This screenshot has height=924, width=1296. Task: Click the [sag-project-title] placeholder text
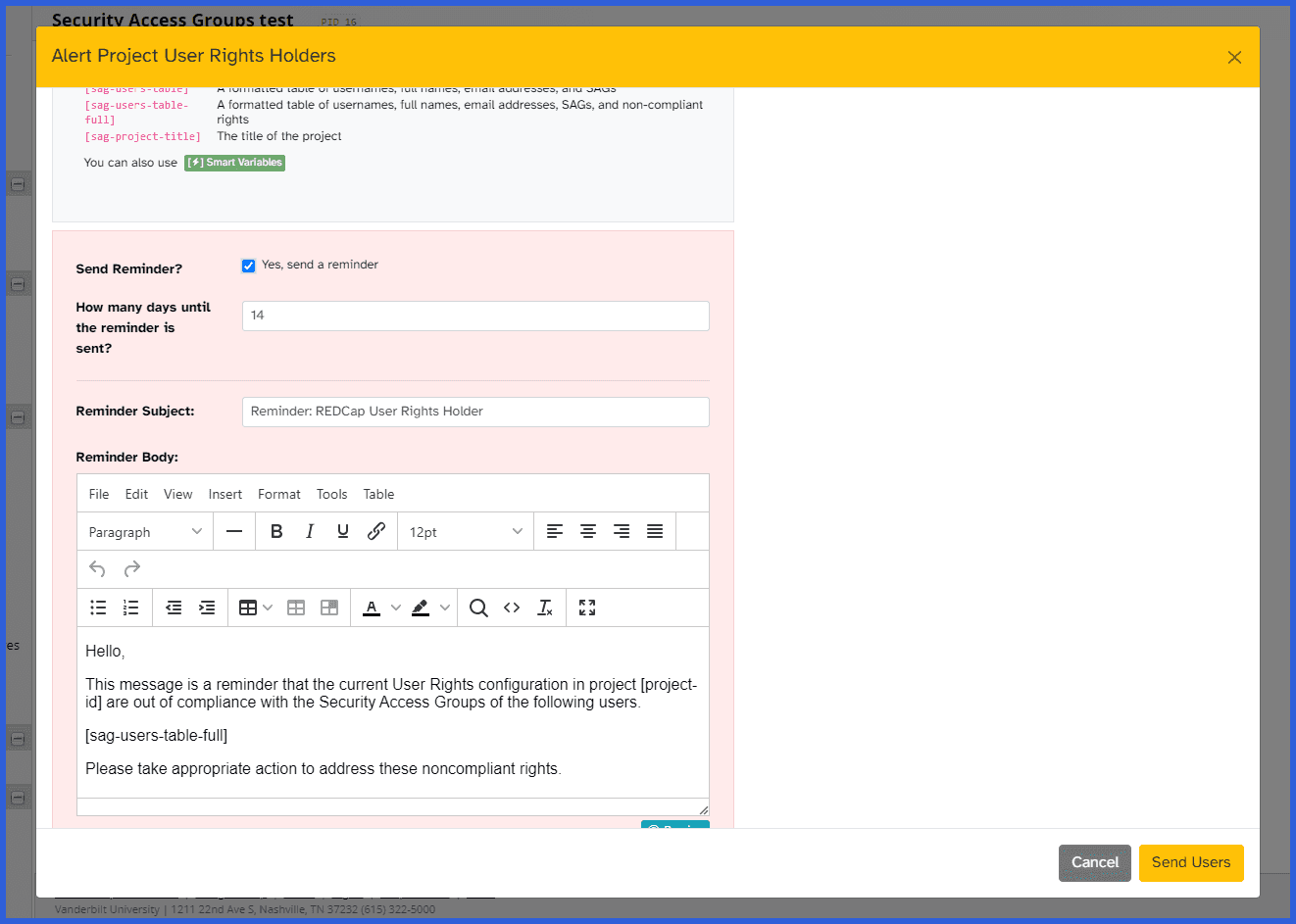[142, 137]
